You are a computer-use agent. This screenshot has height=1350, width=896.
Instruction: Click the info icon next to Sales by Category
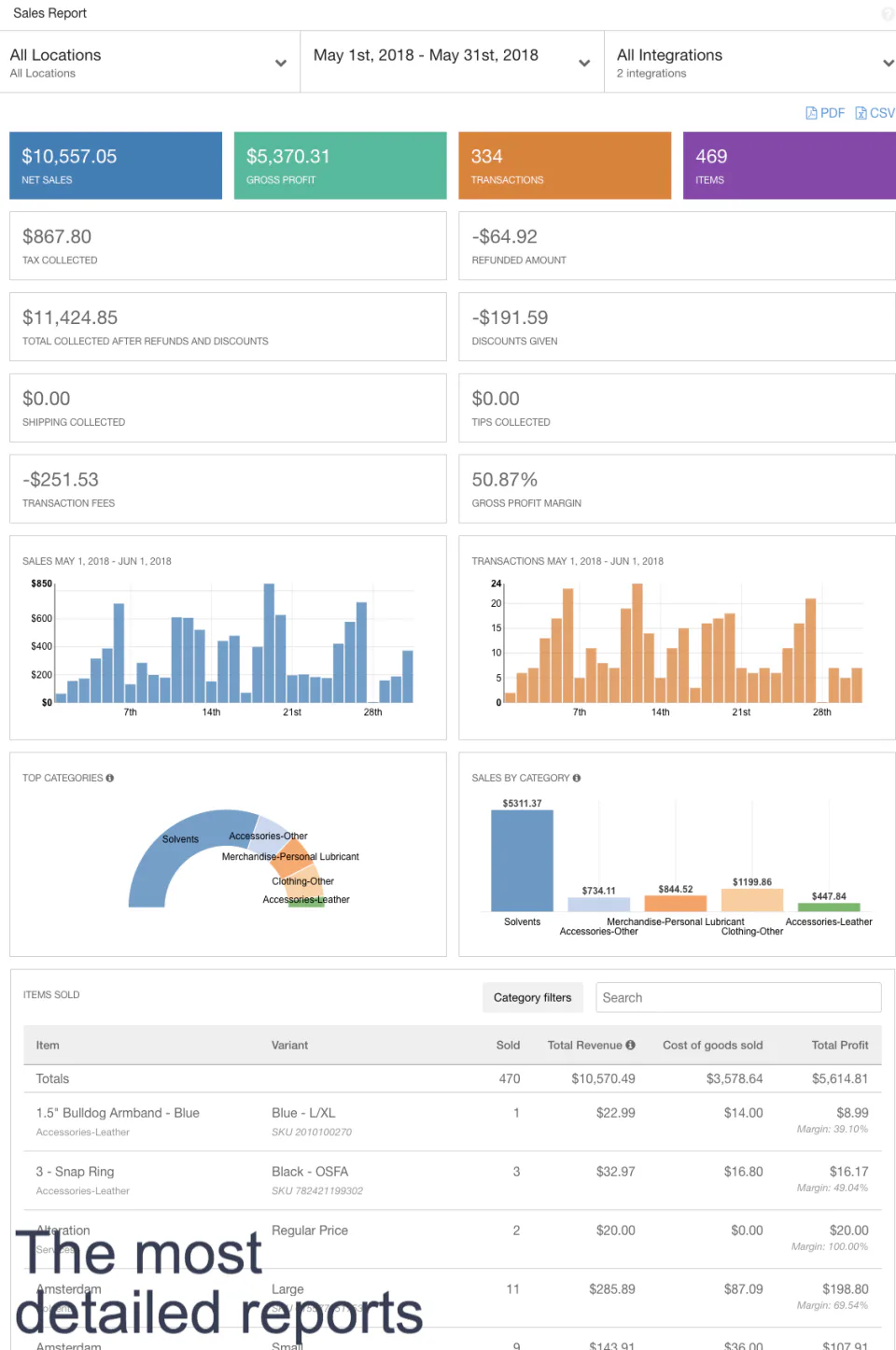pos(576,777)
